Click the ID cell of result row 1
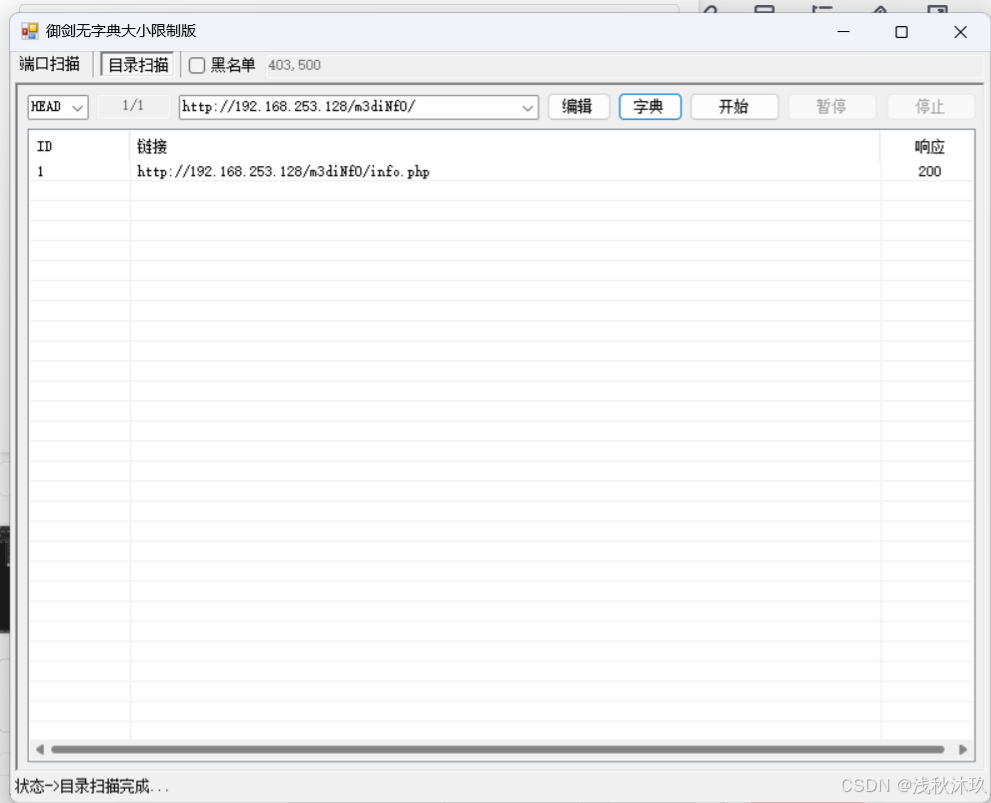 pyautogui.click(x=79, y=171)
